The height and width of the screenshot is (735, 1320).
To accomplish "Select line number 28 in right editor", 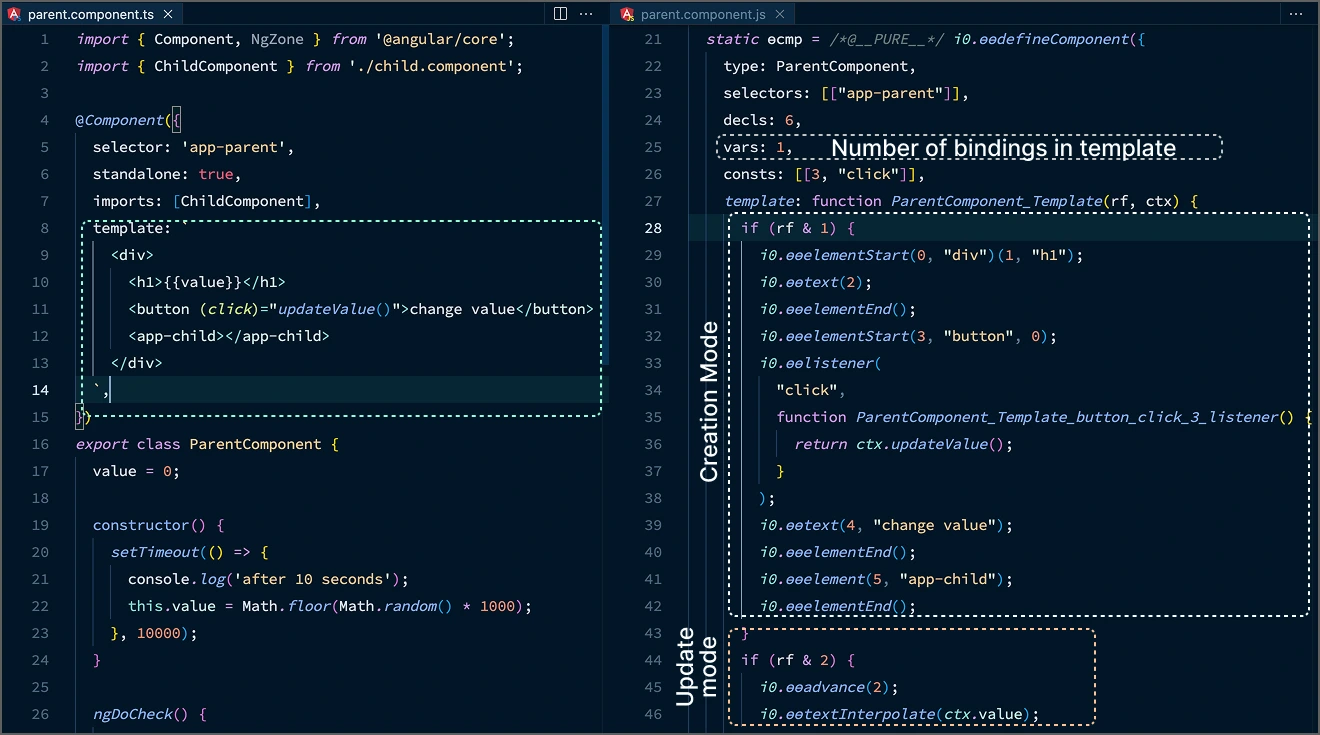I will pyautogui.click(x=653, y=228).
